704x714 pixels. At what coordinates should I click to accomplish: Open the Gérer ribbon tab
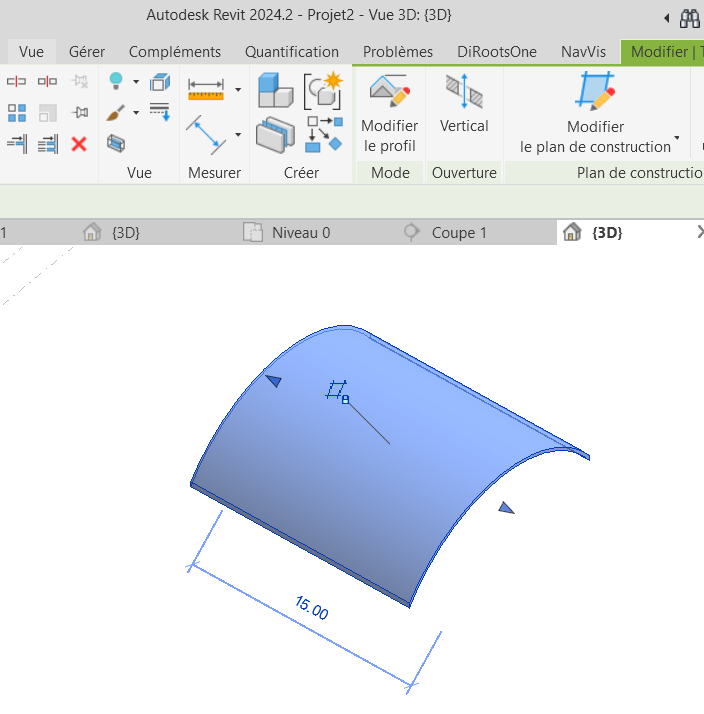pos(87,52)
